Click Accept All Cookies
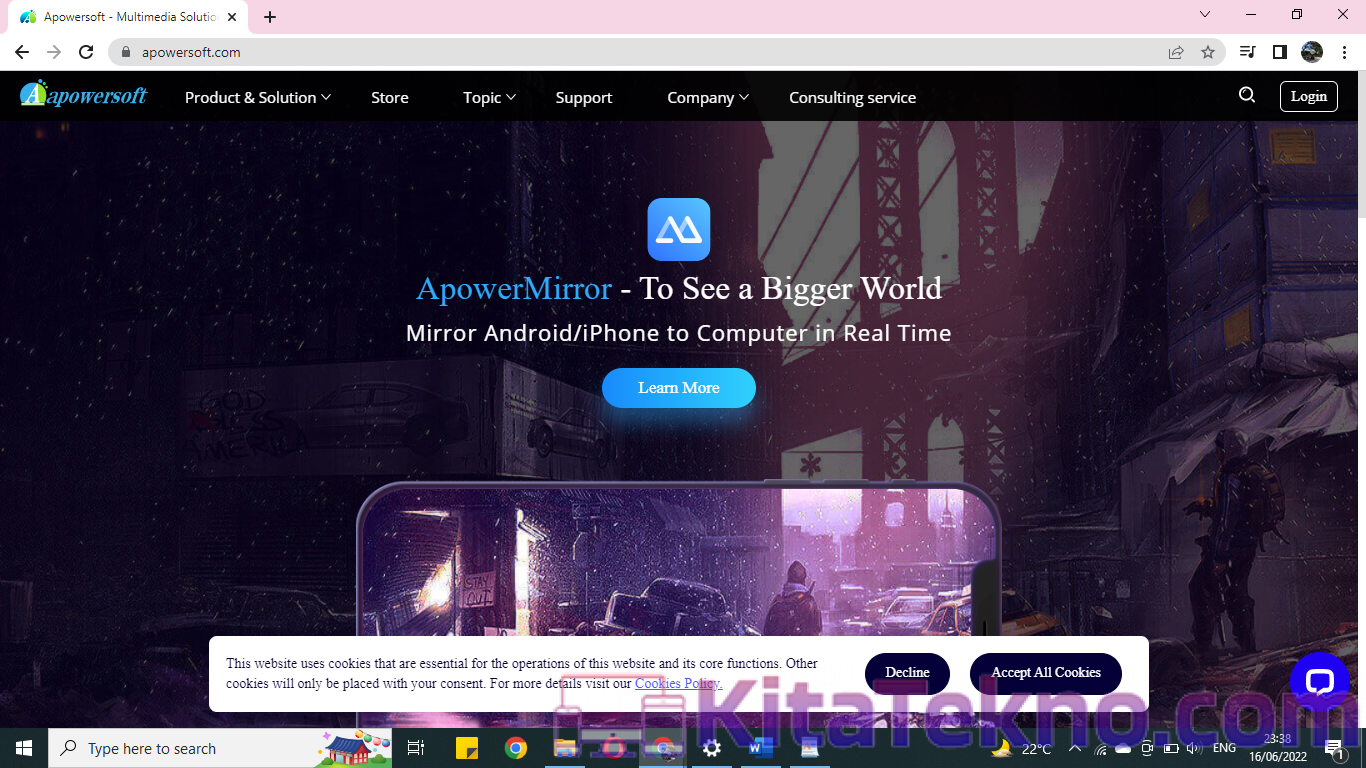Screen dimensions: 1366x768 point(1046,673)
